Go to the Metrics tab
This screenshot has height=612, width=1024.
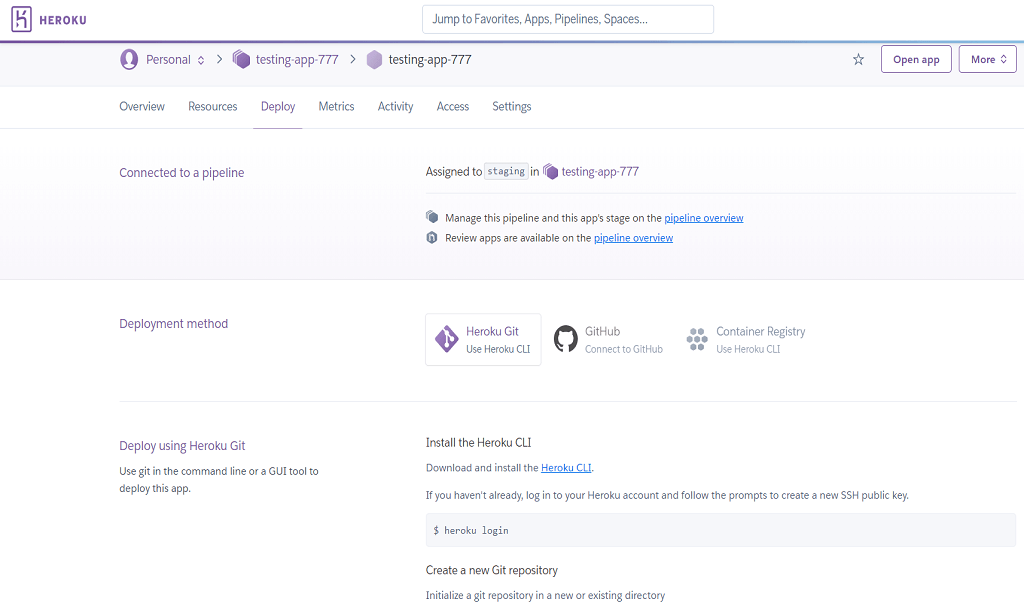coord(336,106)
